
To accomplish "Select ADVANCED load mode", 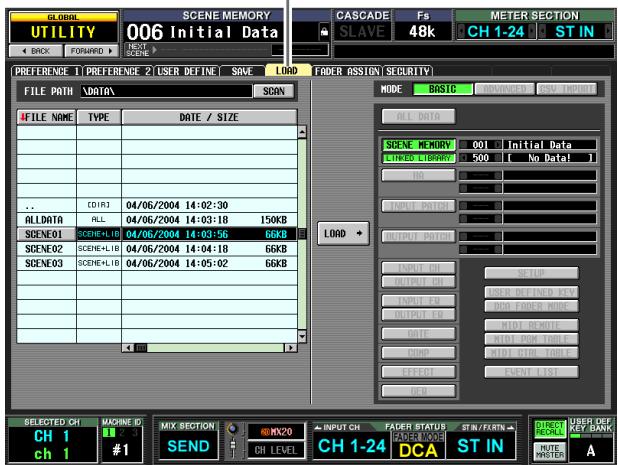I will (504, 89).
